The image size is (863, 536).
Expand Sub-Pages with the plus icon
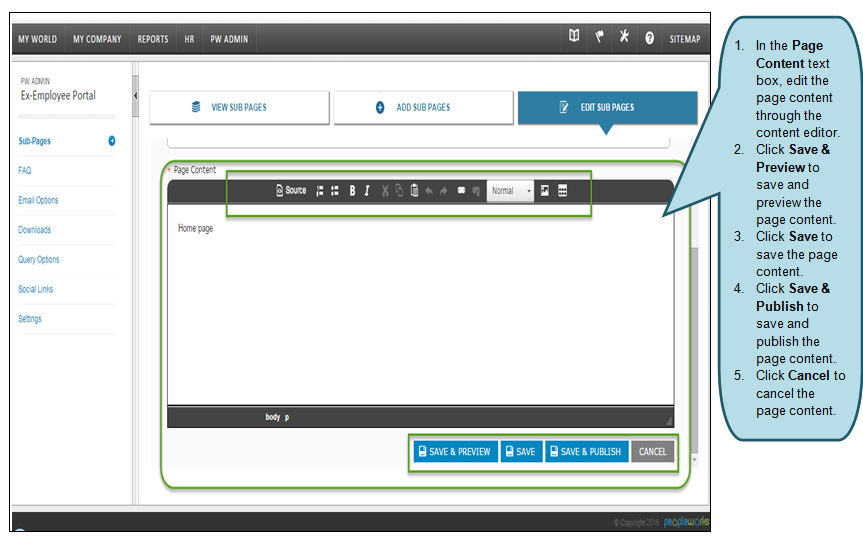pos(111,141)
